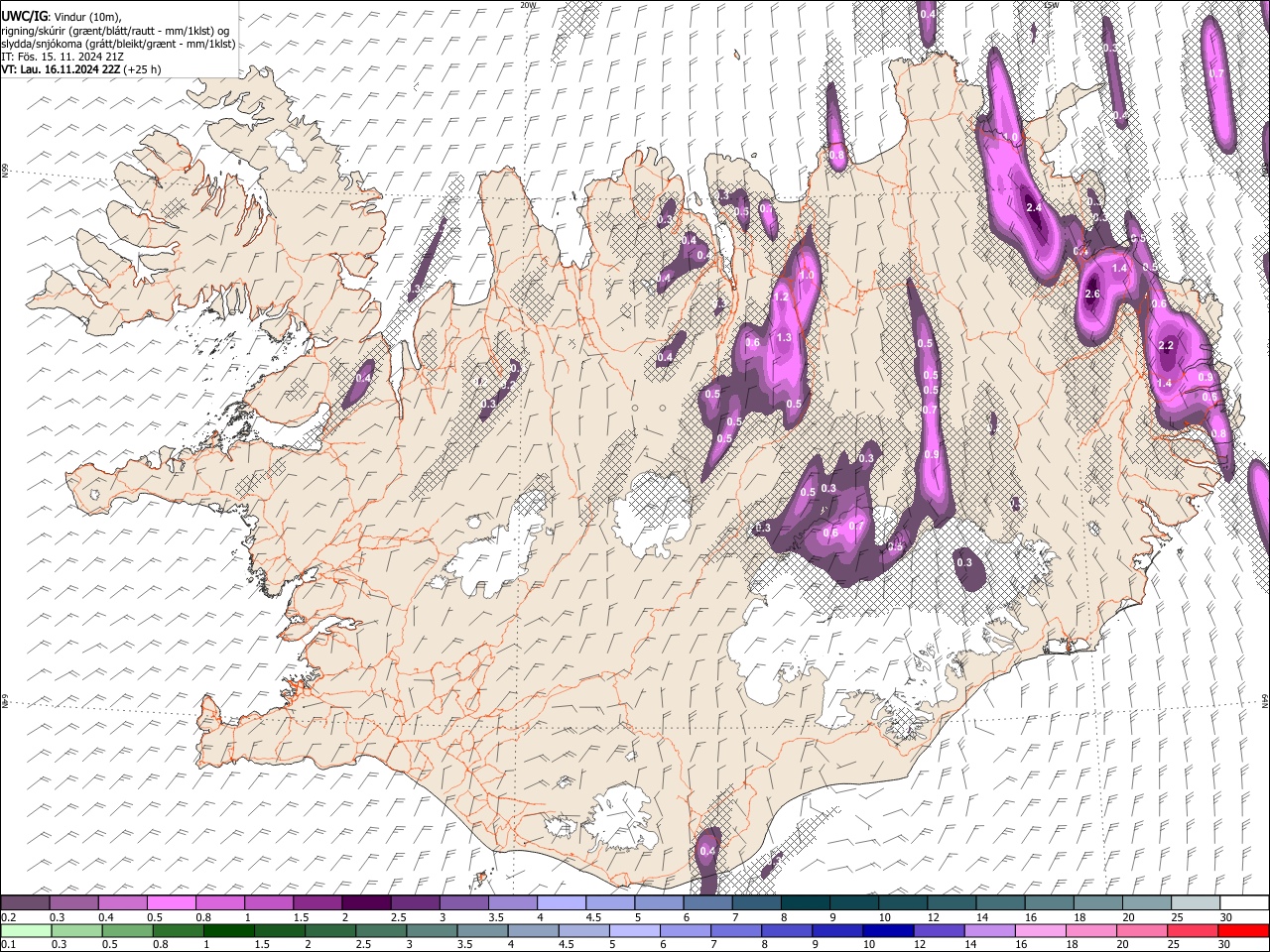Click the '0.1' tick label under lower legend
The image size is (1270, 952).
[x=8, y=944]
